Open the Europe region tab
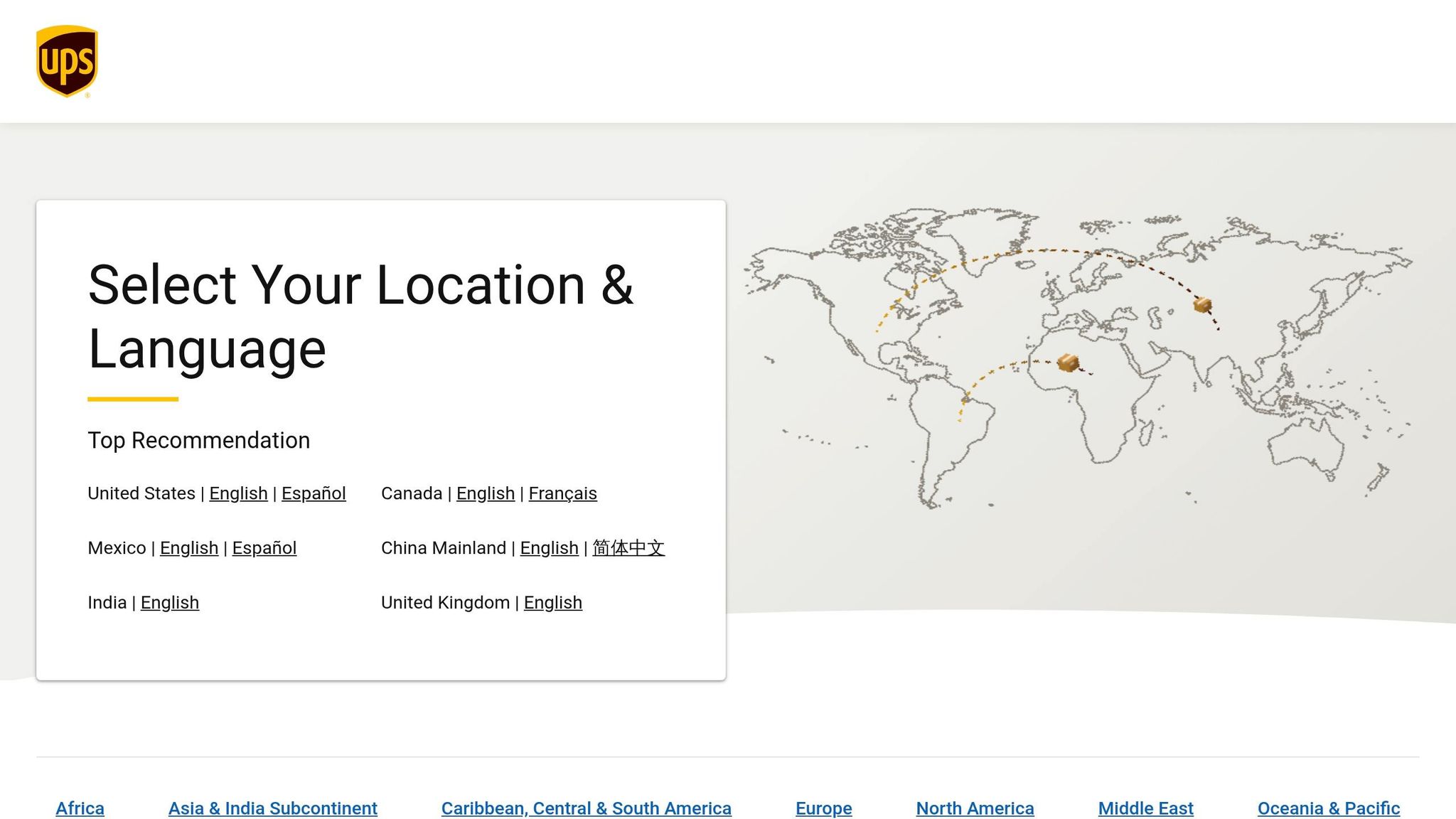This screenshot has width=1456, height=819. (x=824, y=808)
